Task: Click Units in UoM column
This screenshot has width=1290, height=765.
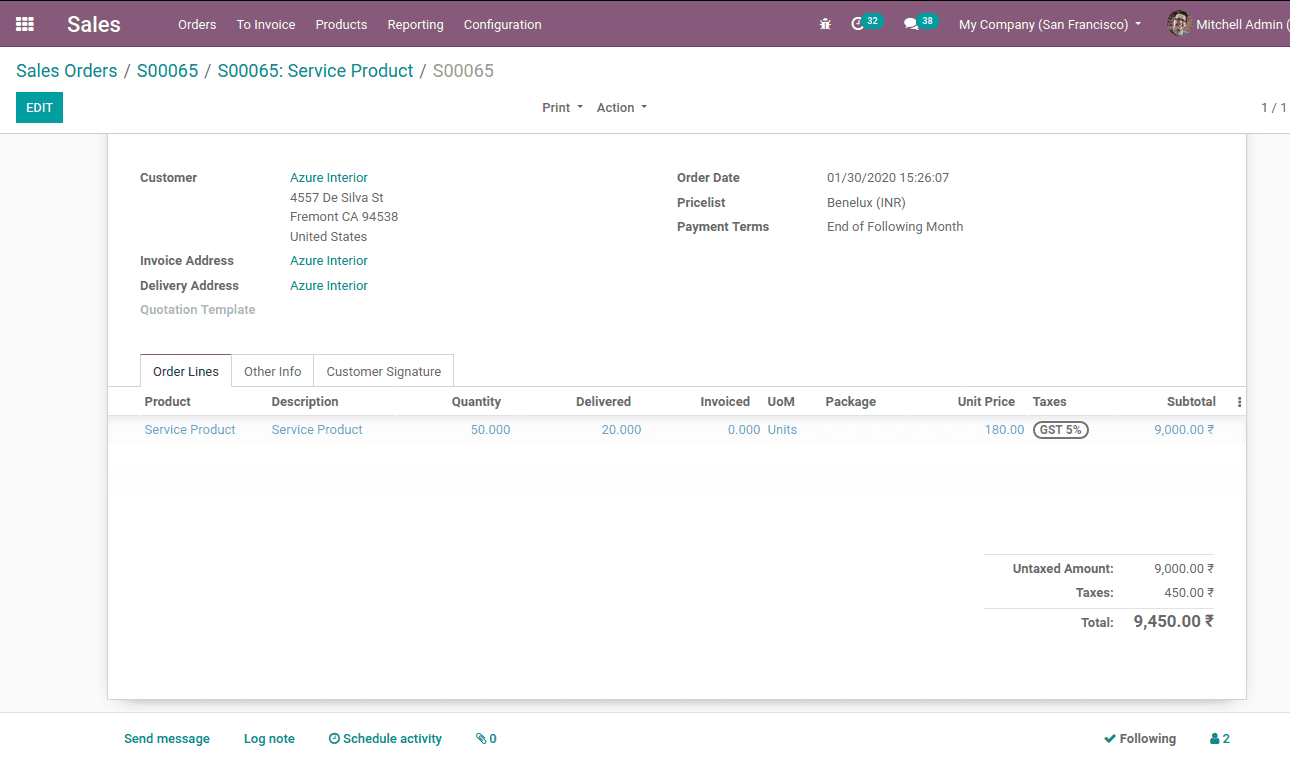Action: pyautogui.click(x=782, y=430)
